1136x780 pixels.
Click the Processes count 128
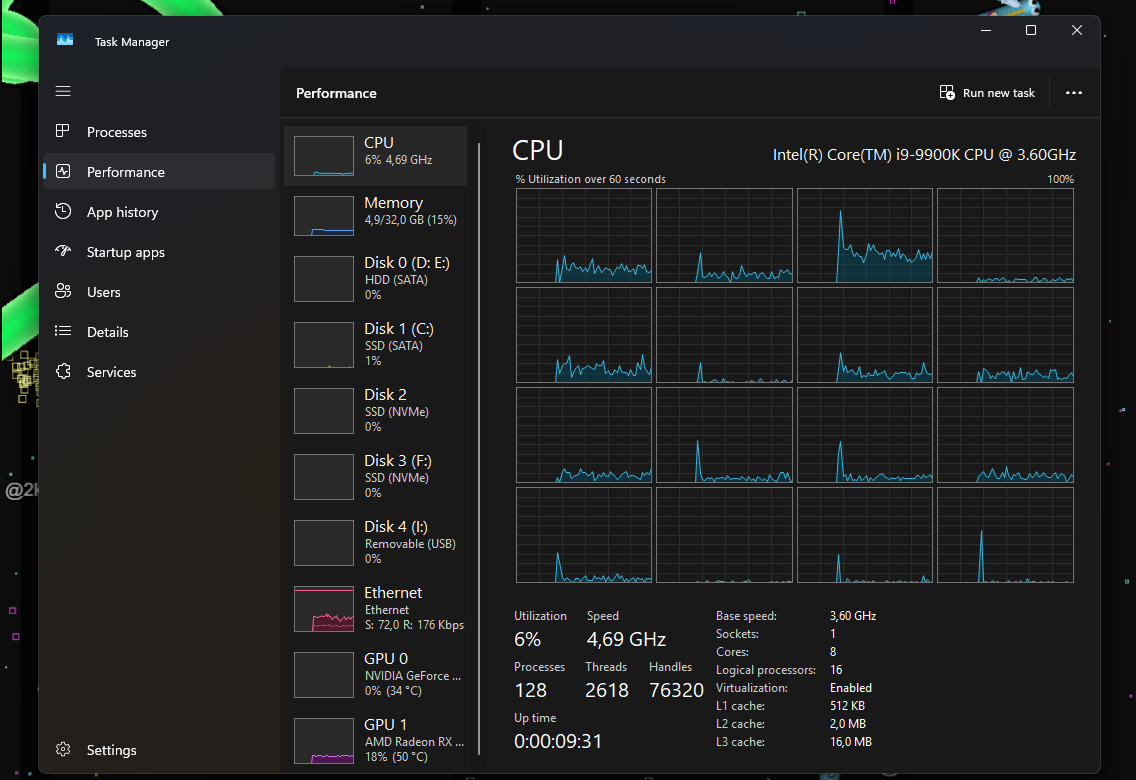pyautogui.click(x=530, y=690)
